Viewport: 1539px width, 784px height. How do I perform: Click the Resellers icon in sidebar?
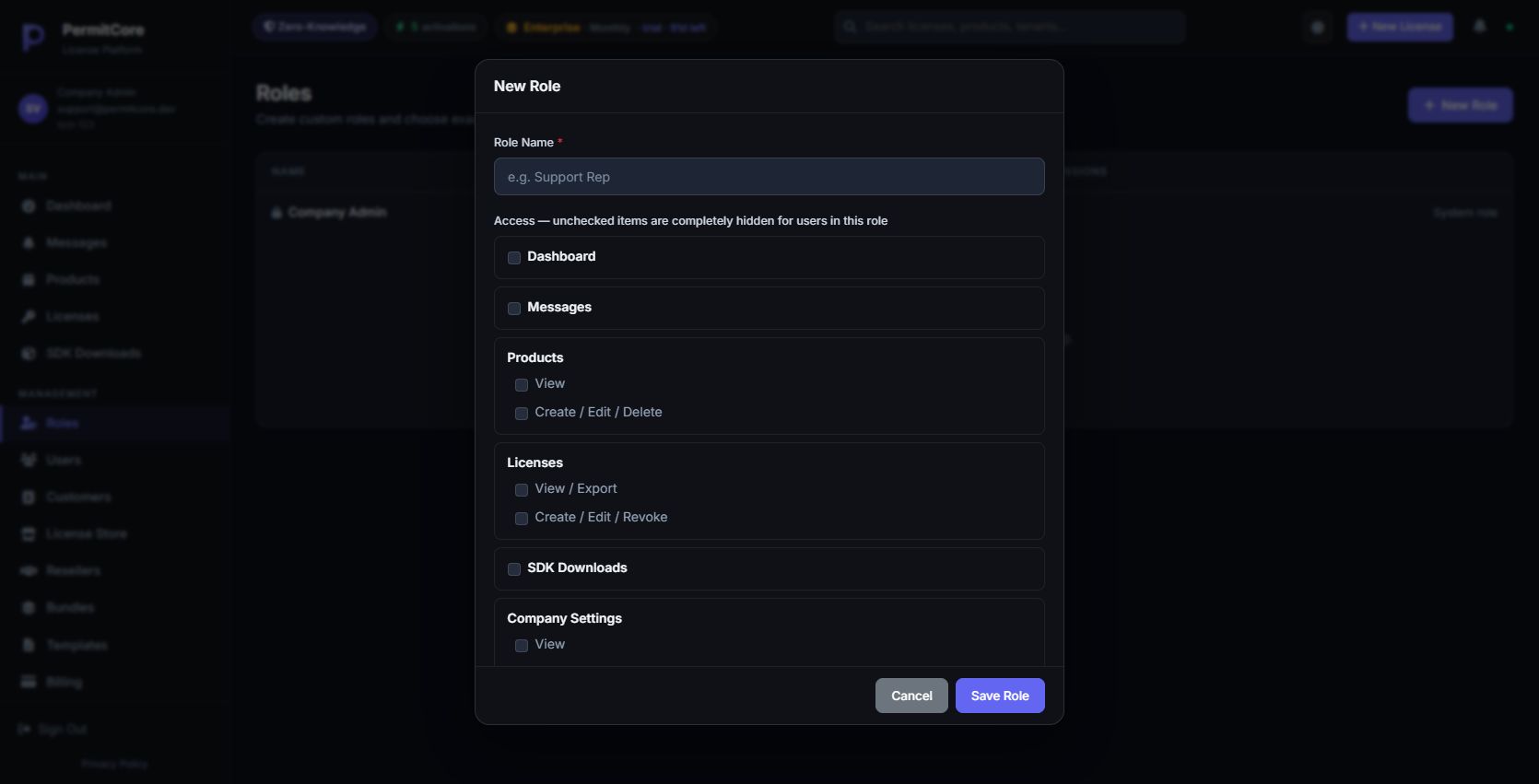(29, 570)
